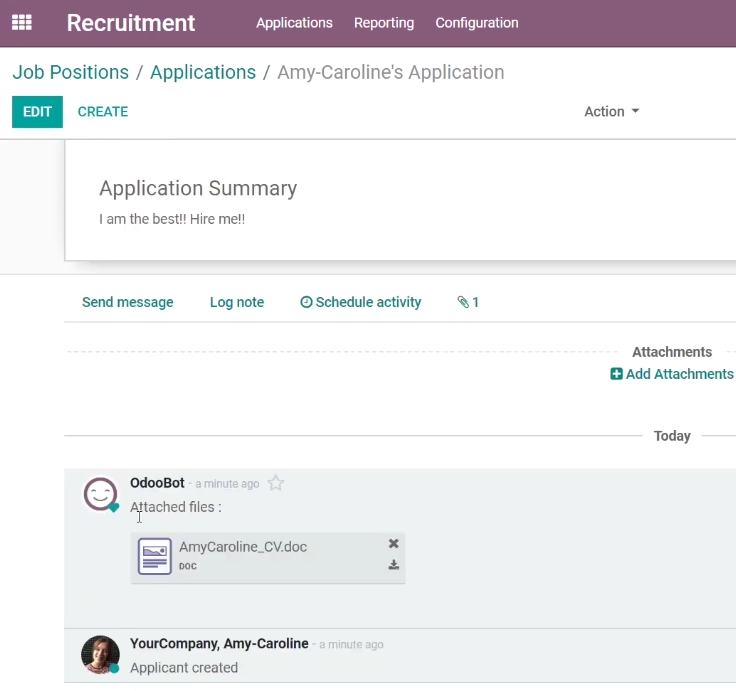Star the OdooBot message
The image size is (736, 691).
click(x=276, y=483)
